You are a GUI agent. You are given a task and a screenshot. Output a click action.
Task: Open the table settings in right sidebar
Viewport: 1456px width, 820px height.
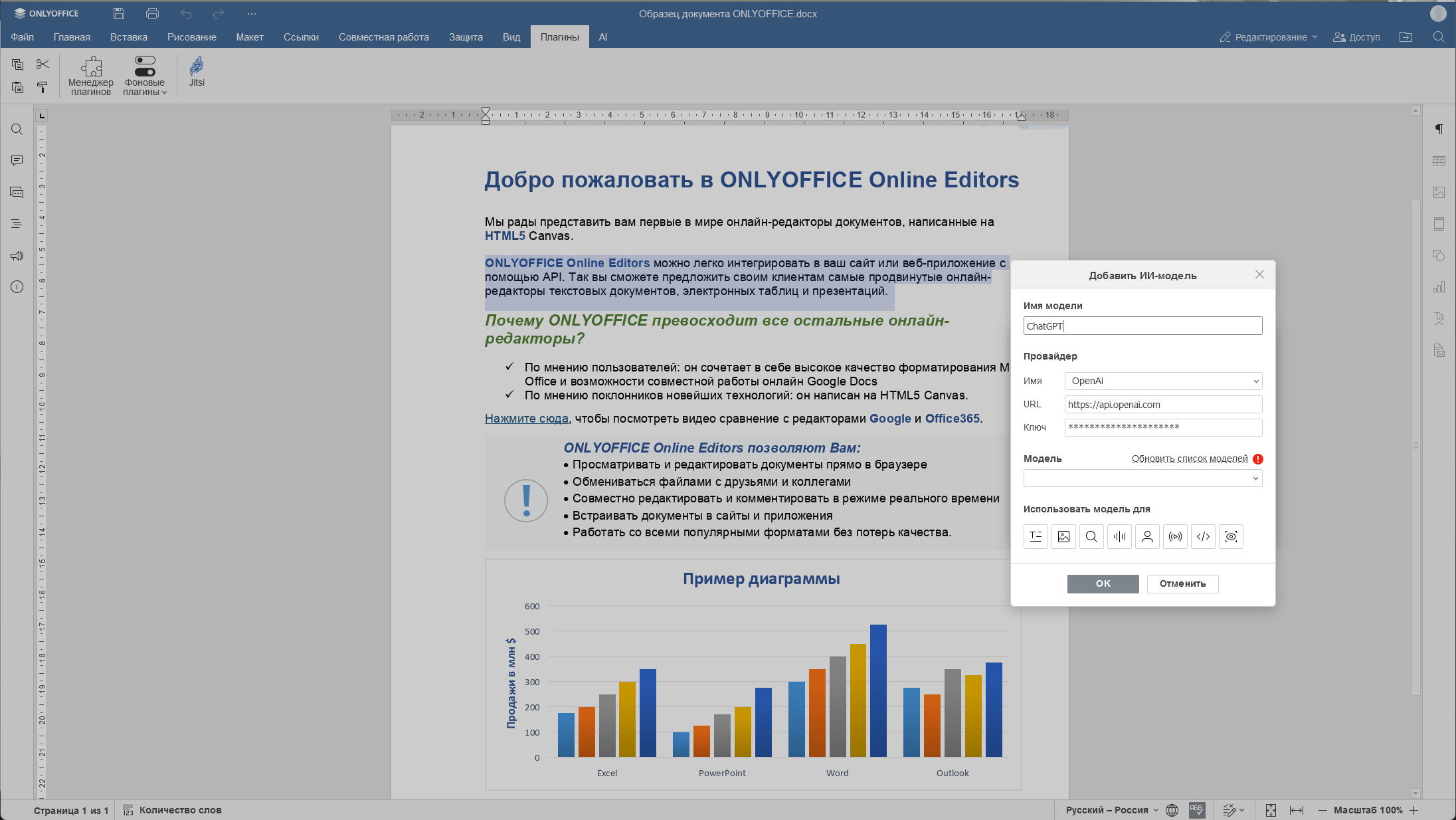[1439, 161]
